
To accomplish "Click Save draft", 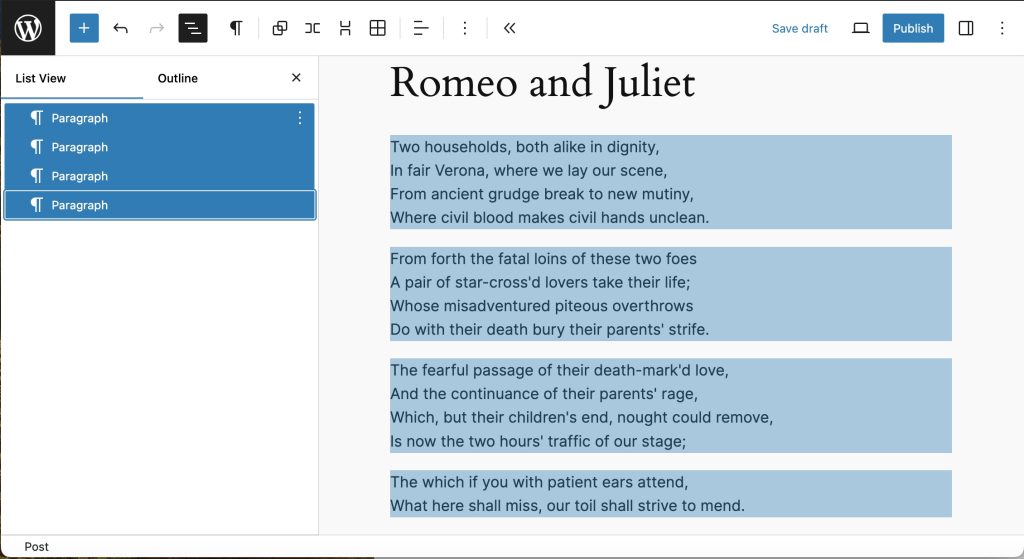I will (799, 29).
